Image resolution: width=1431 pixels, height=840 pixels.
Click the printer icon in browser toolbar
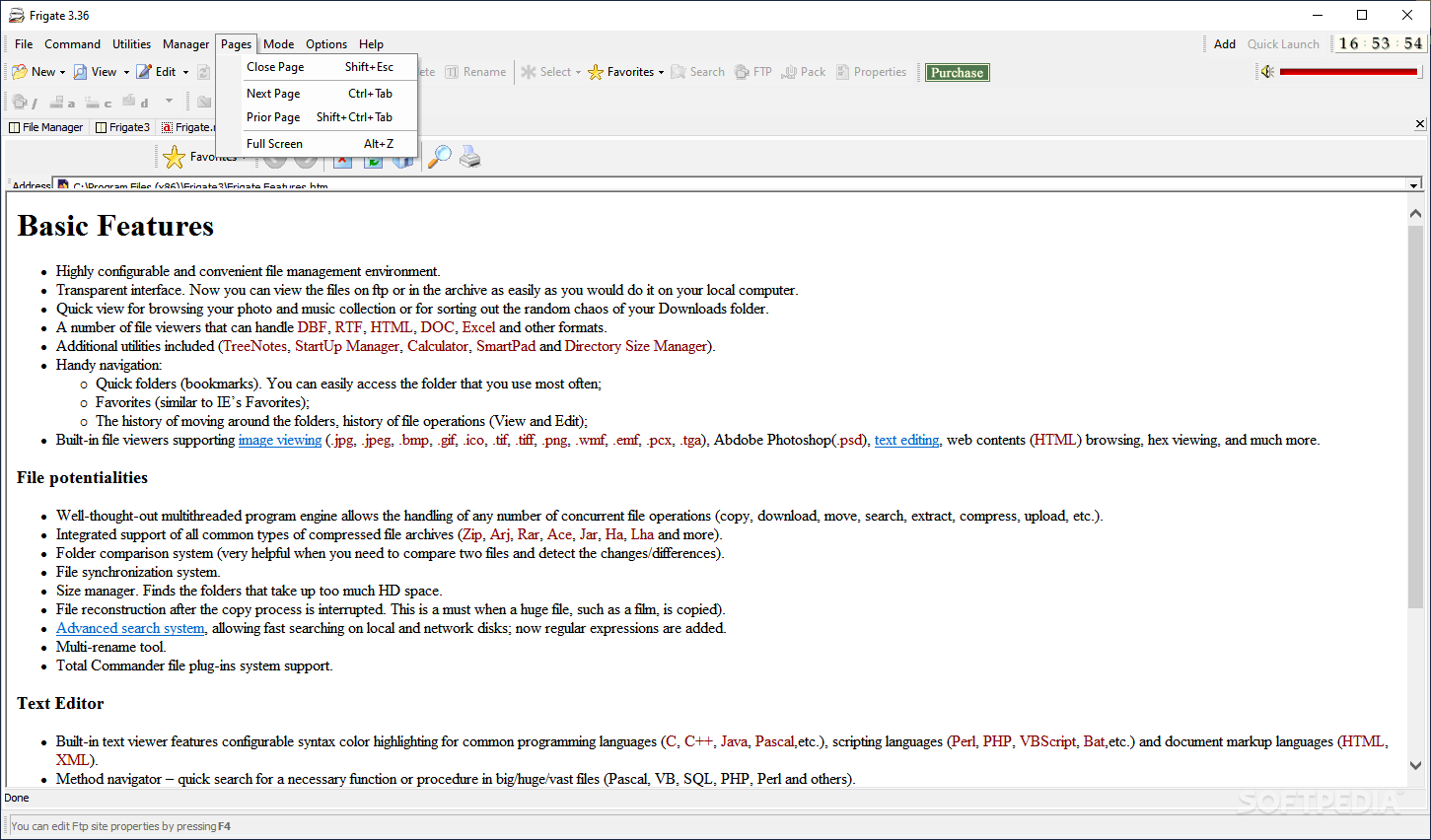(x=470, y=157)
